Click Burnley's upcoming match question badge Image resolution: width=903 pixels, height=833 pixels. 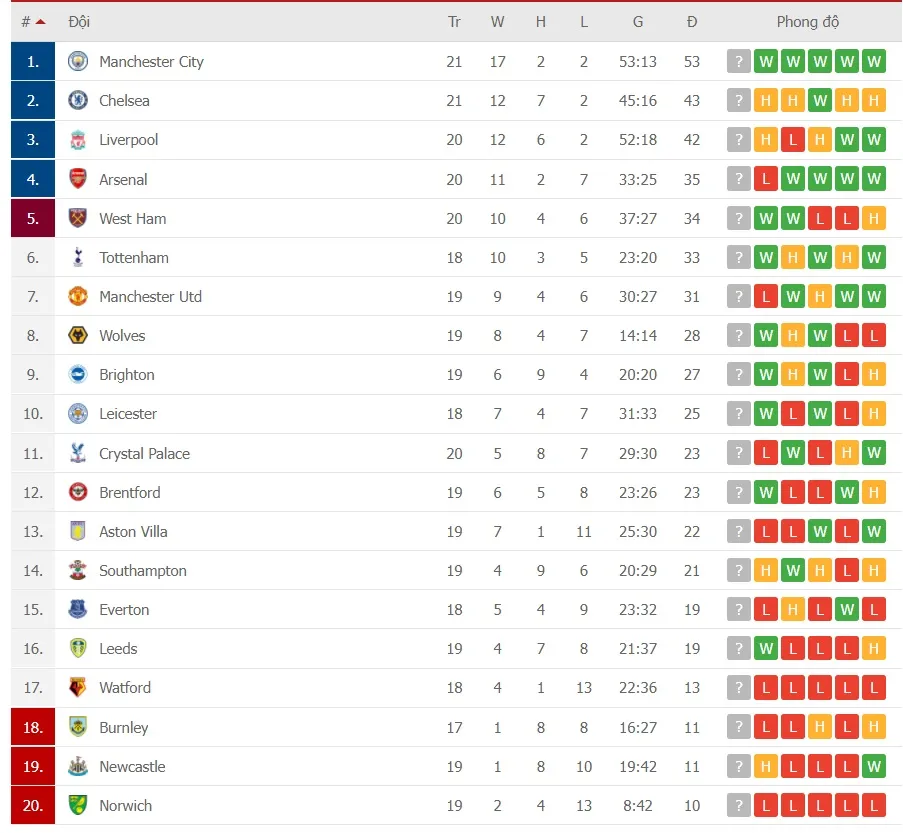point(738,727)
